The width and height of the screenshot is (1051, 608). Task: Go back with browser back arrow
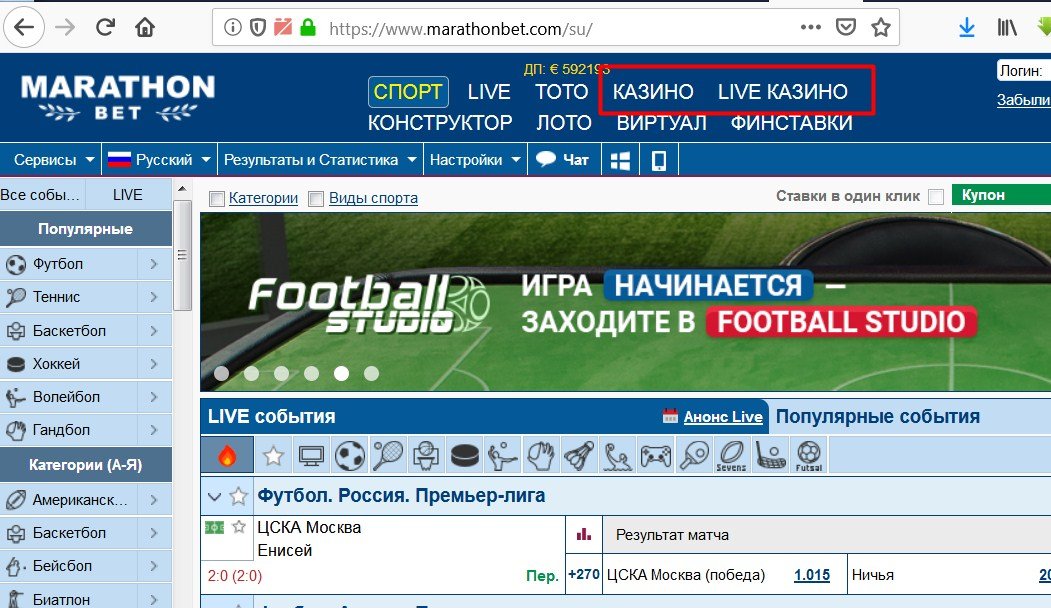24,27
